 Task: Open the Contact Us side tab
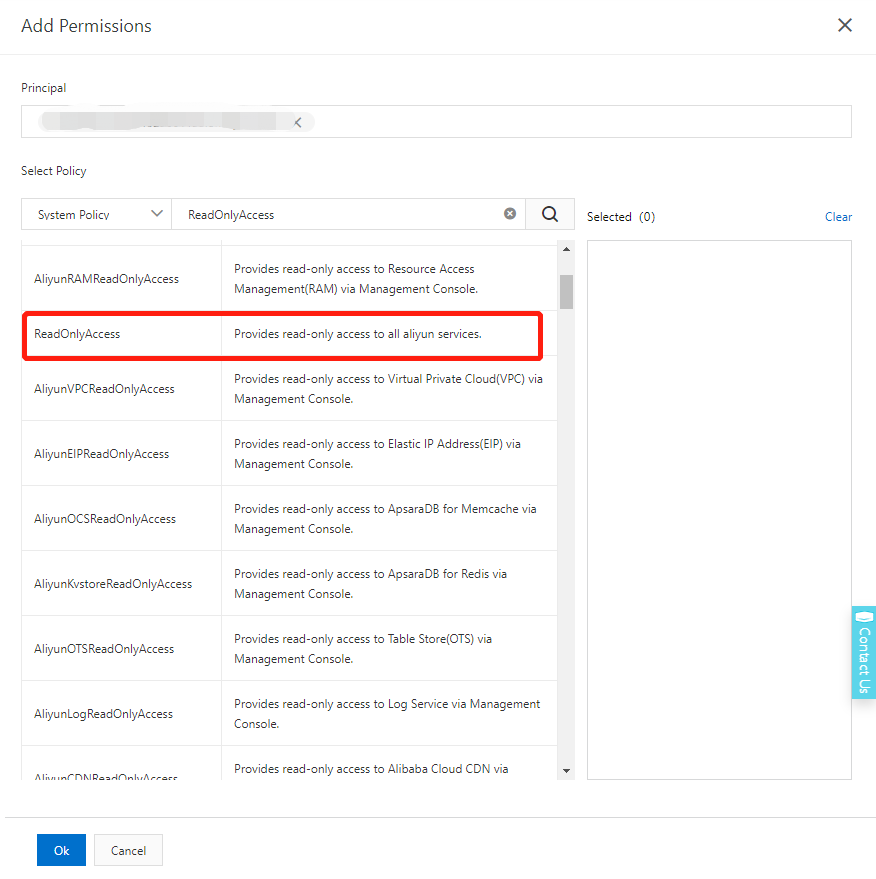click(863, 652)
